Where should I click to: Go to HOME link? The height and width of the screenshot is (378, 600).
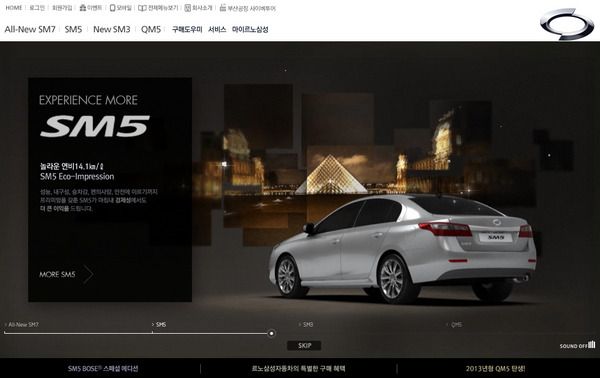tap(14, 8)
